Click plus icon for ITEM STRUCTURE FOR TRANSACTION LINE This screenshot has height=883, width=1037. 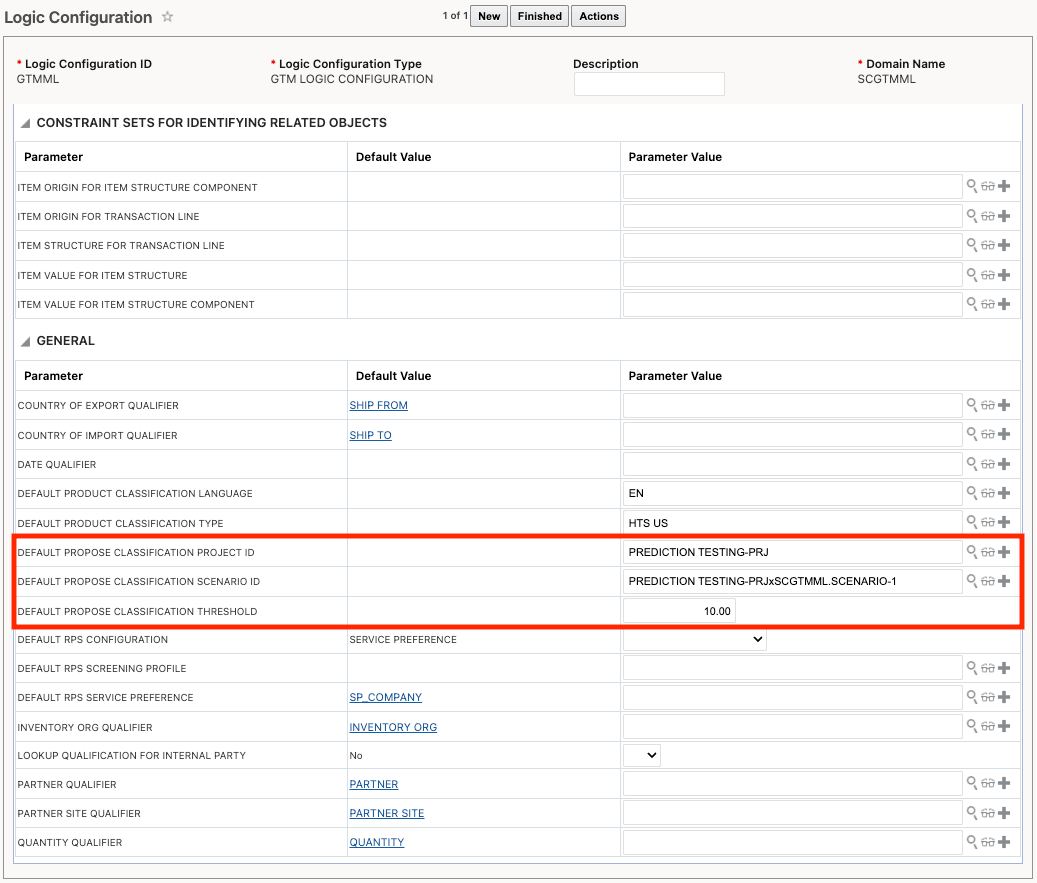1004,245
